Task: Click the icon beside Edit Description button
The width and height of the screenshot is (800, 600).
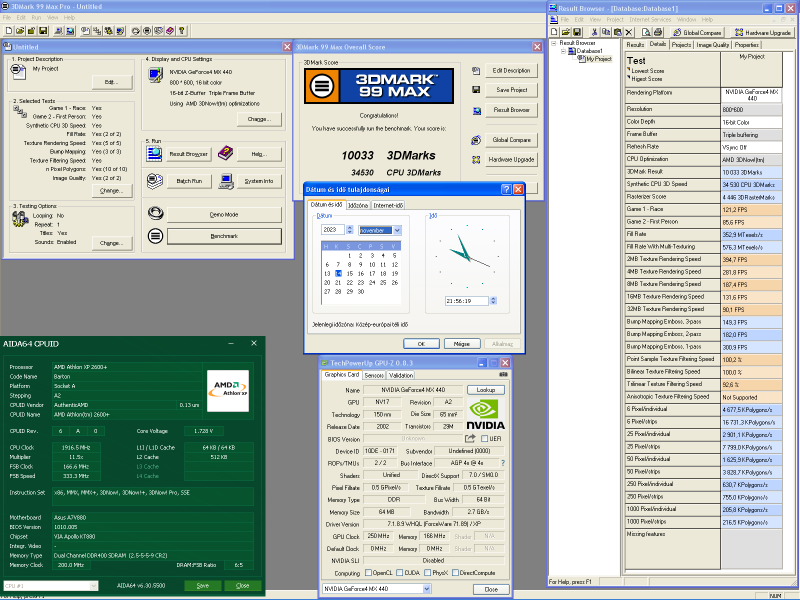Action: (476, 70)
